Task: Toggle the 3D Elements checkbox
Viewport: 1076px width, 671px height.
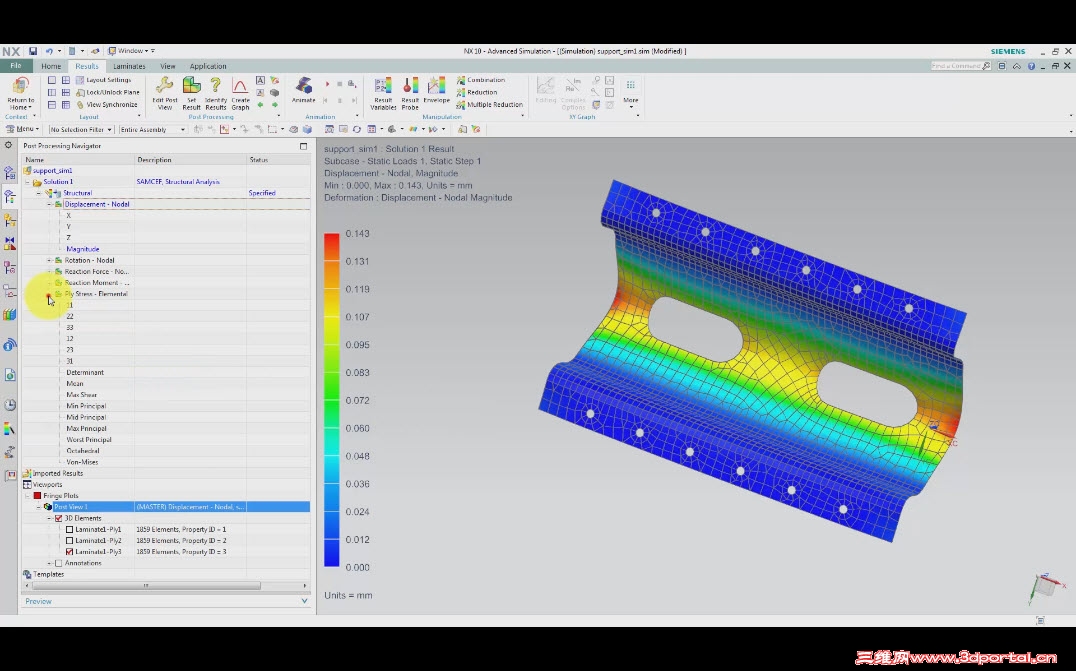Action: tap(58, 519)
